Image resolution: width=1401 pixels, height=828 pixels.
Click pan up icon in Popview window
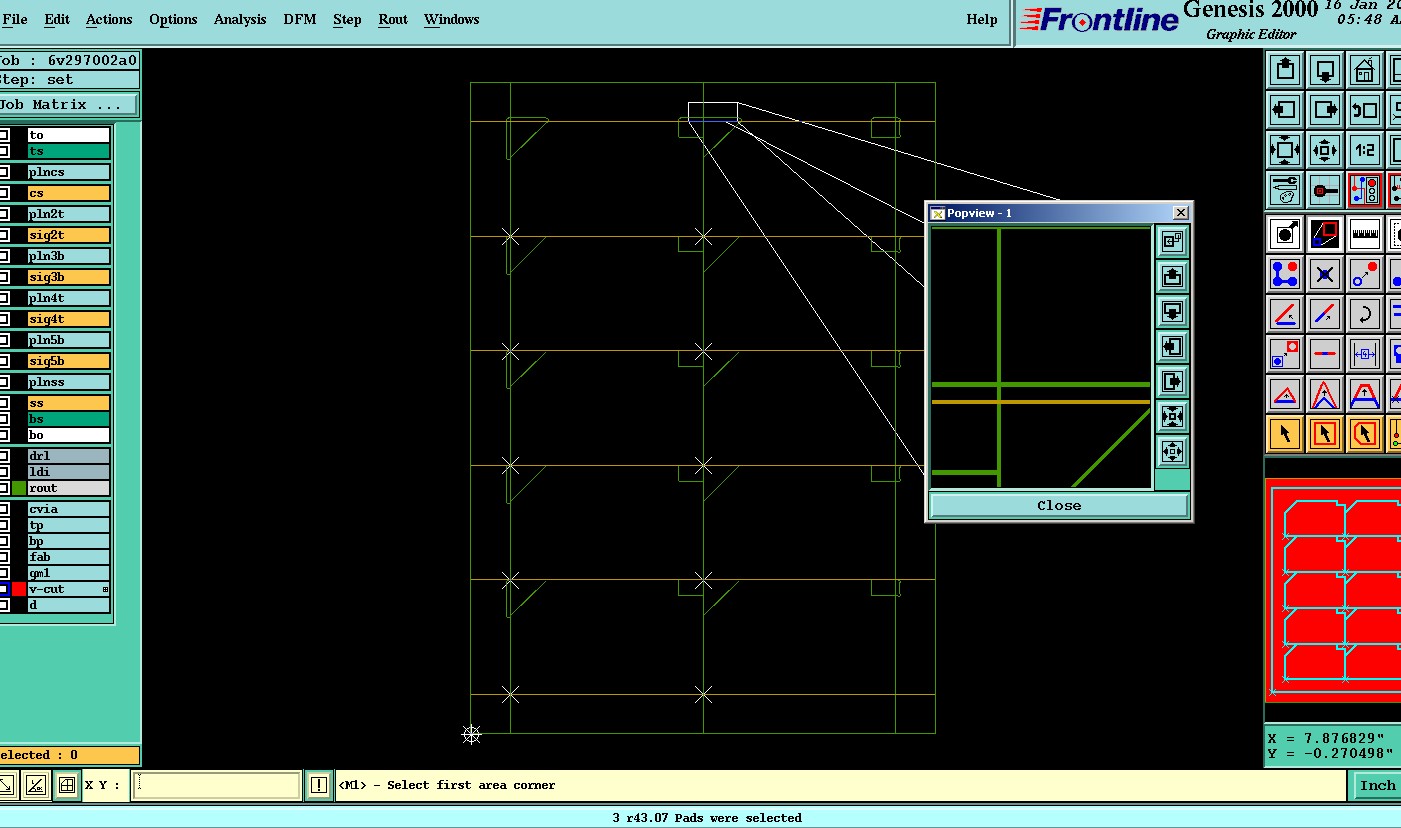click(x=1172, y=276)
